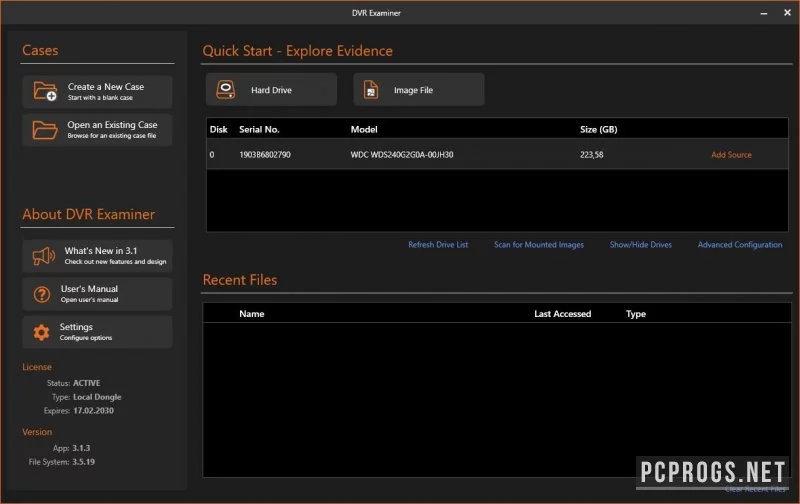Click Show/Hide Drives link
The width and height of the screenshot is (800, 504).
click(x=641, y=245)
